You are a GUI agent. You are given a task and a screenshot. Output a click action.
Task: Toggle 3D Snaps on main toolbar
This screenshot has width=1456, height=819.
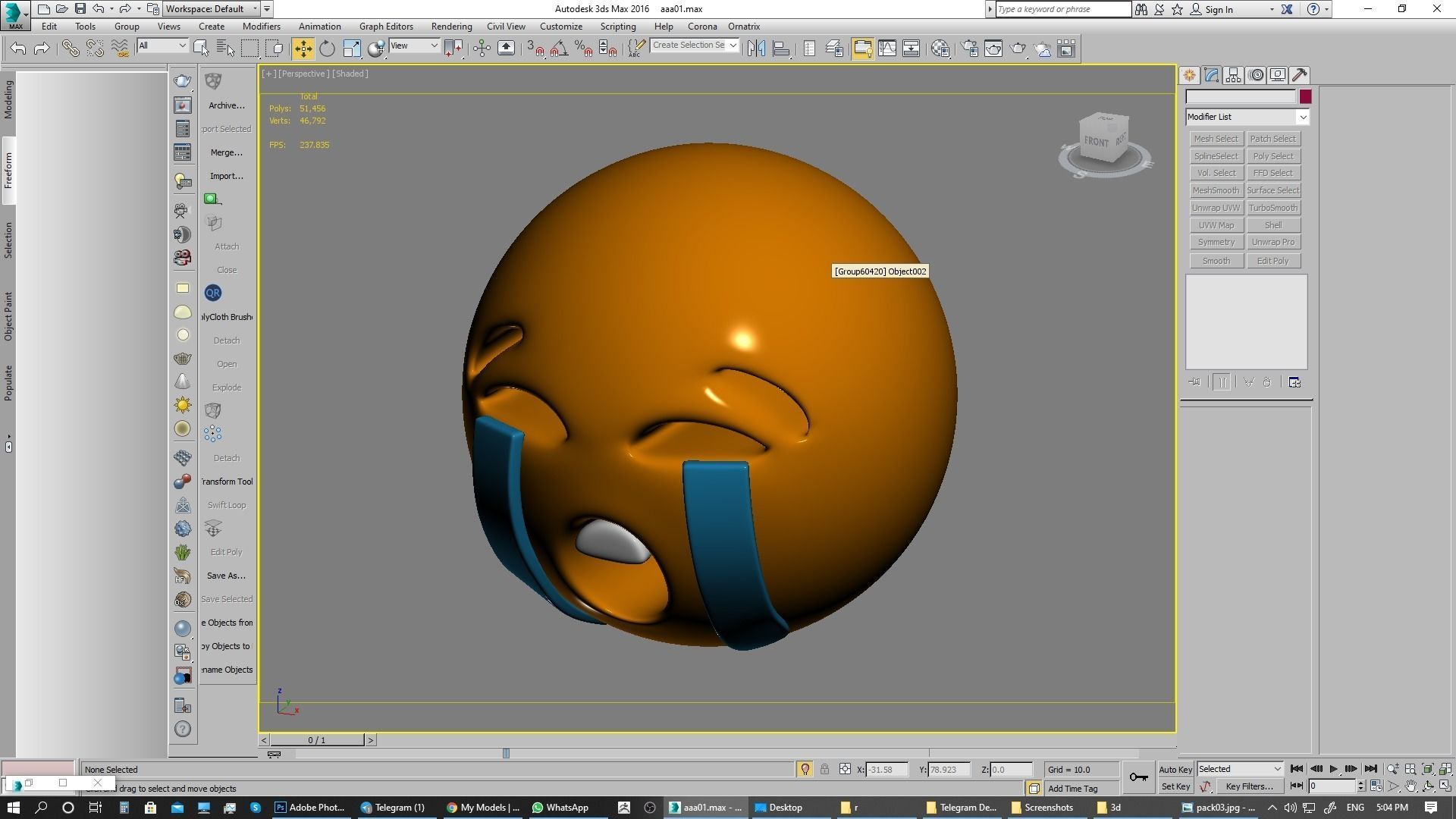(536, 49)
